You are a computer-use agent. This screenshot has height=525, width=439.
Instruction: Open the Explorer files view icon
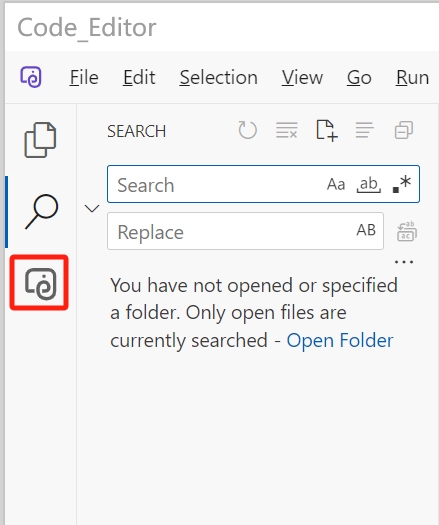click(40, 140)
